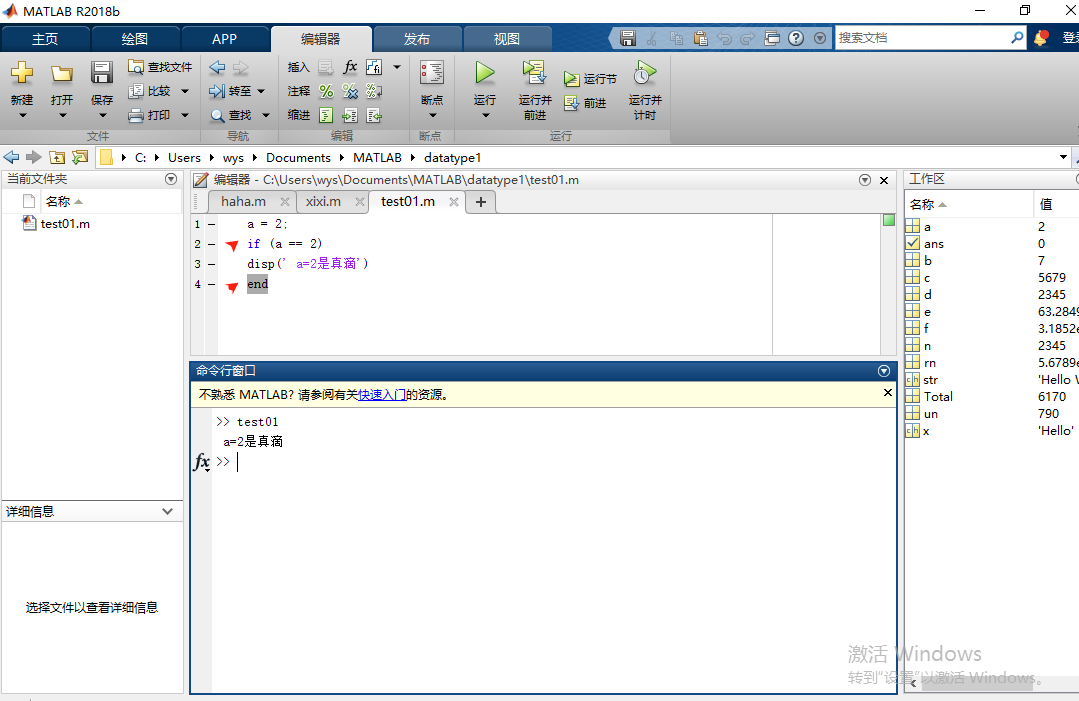The width and height of the screenshot is (1079, 701).
Task: Click the green code analyzer status indicator
Action: point(888,220)
